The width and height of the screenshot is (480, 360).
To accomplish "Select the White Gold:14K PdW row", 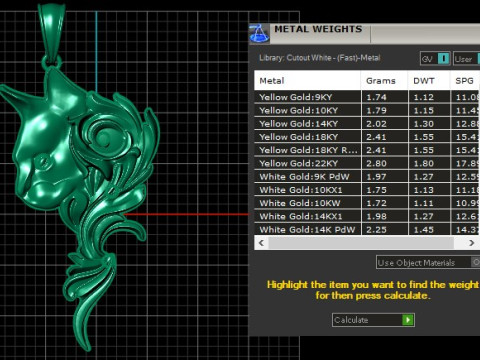I will [x=367, y=229].
